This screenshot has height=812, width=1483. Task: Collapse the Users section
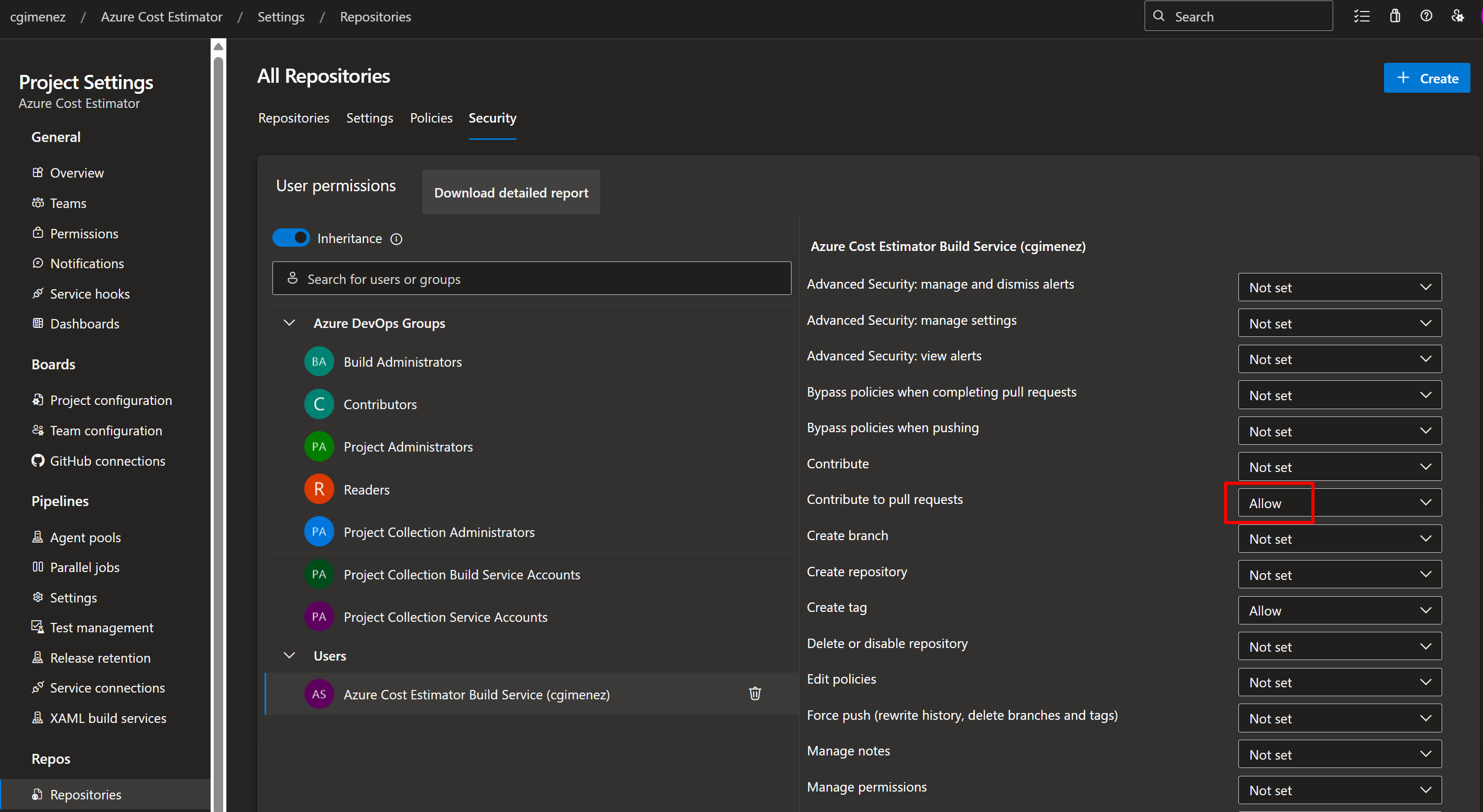click(x=289, y=656)
